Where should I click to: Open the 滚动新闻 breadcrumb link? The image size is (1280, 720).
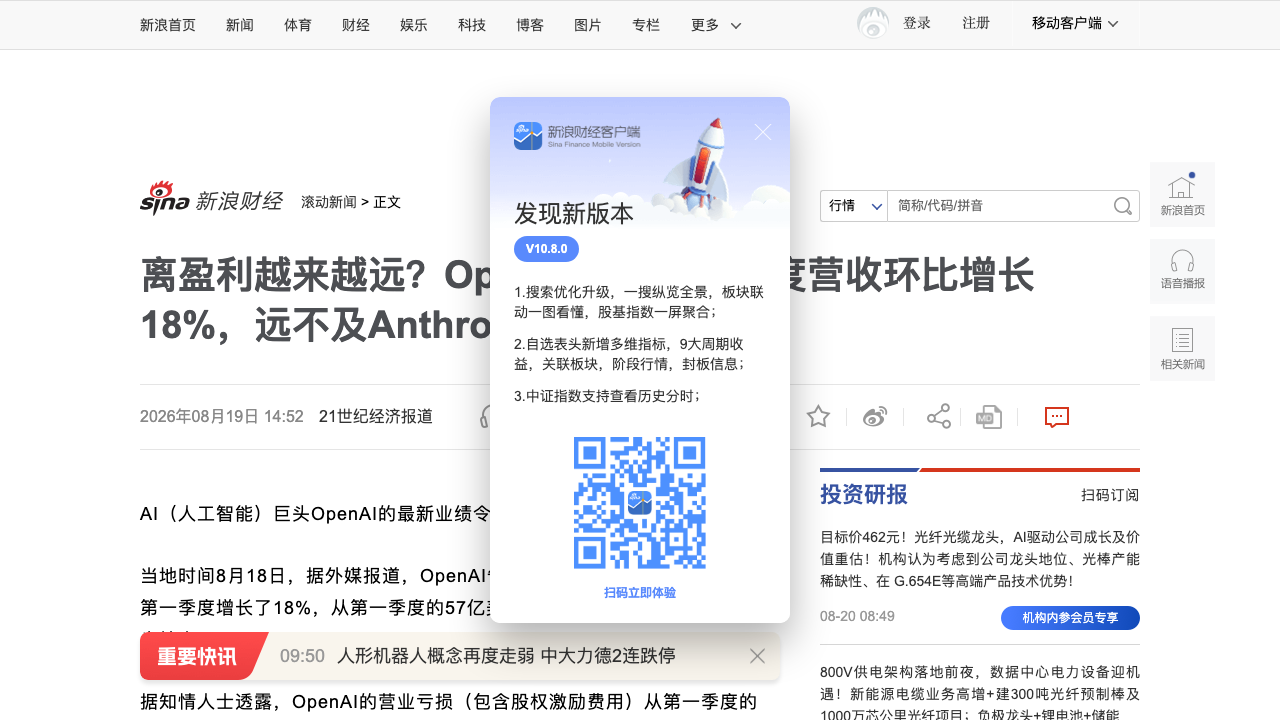329,202
